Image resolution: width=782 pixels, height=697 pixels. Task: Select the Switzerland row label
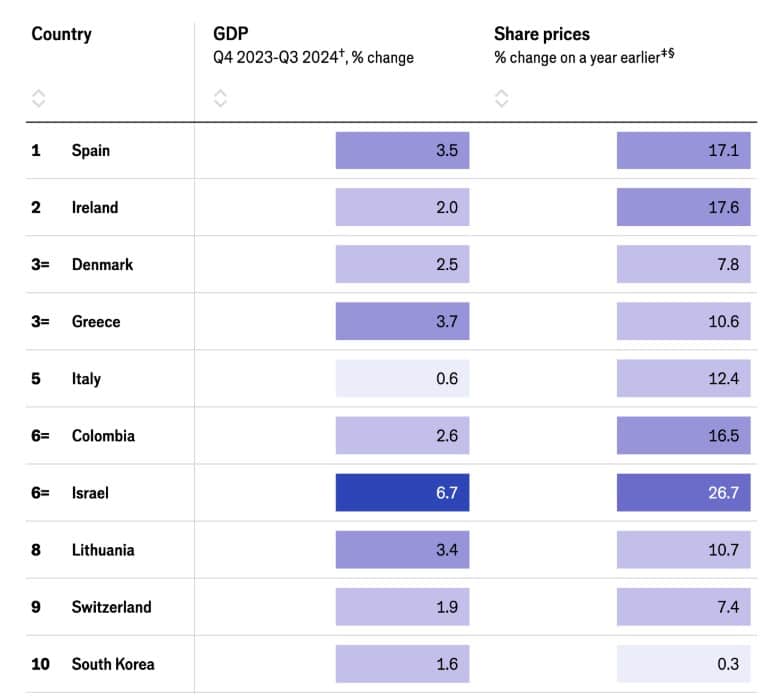[x=111, y=607]
